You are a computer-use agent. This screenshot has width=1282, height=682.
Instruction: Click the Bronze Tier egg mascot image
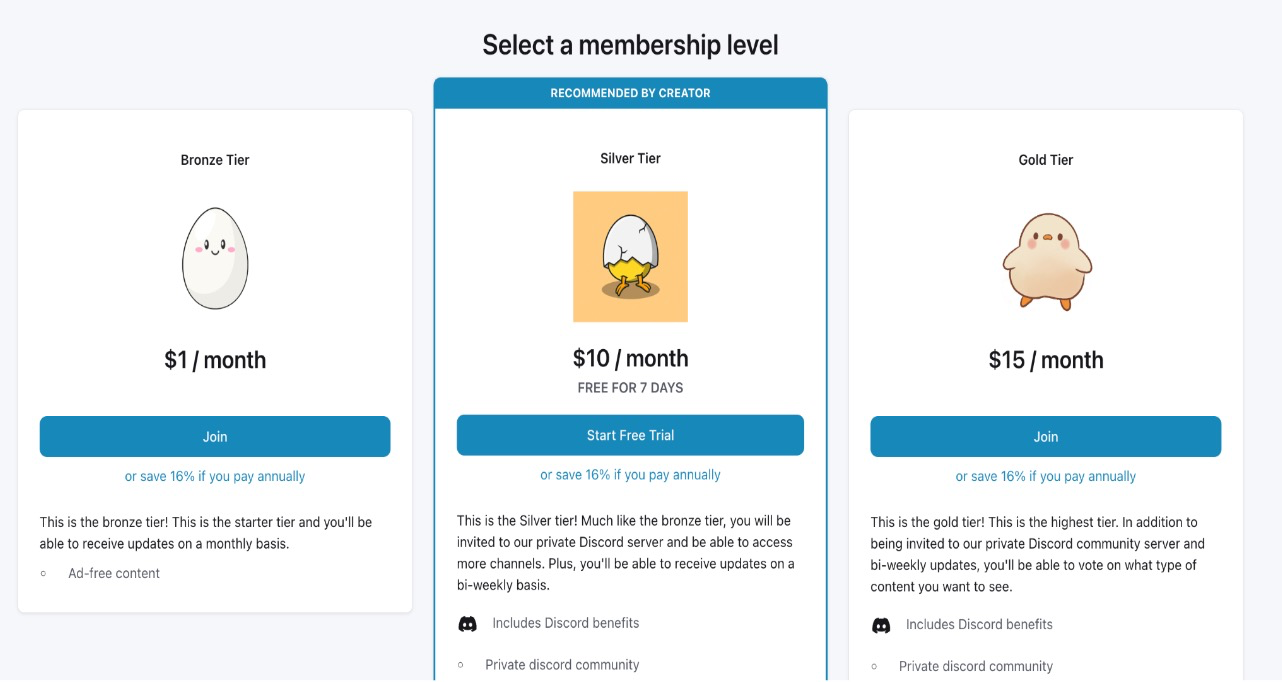pyautogui.click(x=214, y=257)
